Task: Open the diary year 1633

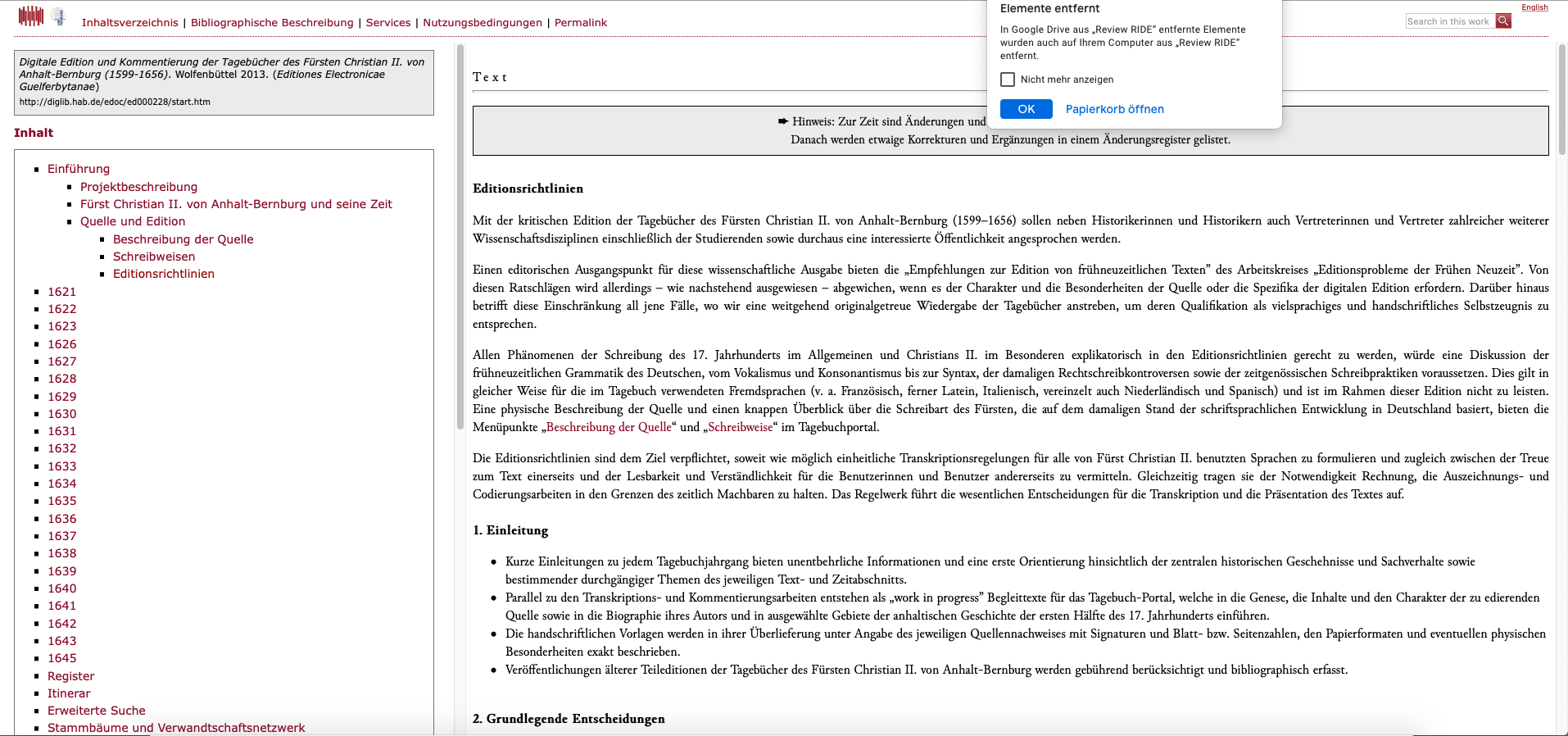Action: tap(61, 466)
